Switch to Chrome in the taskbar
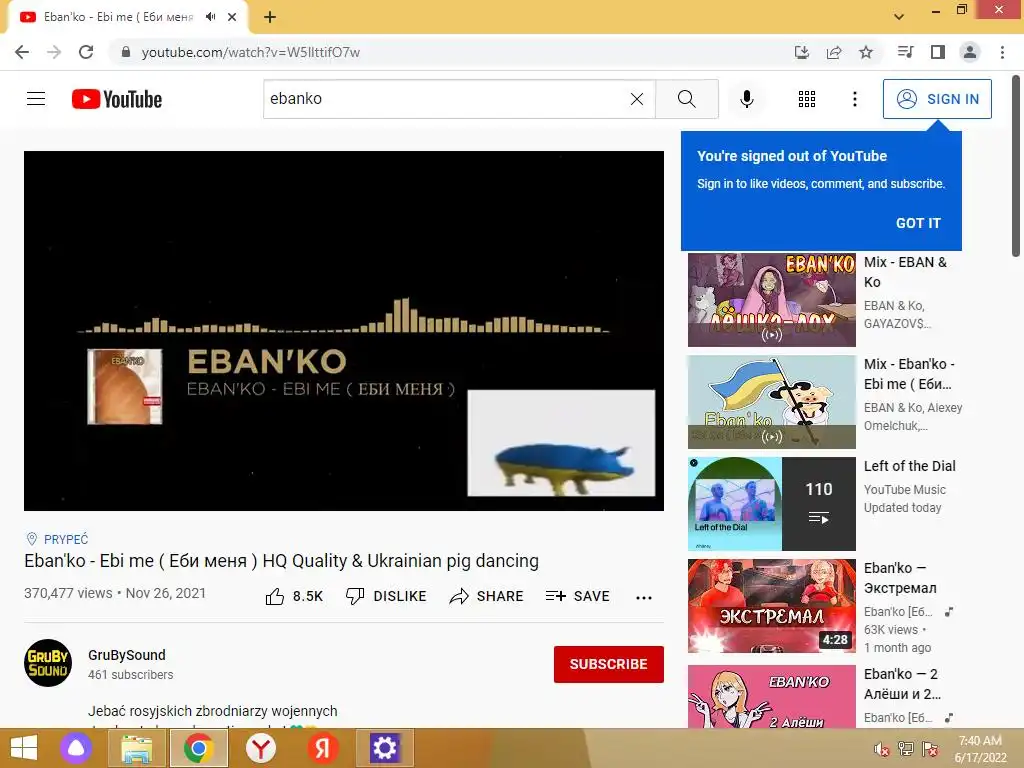Screen dimensions: 1024x768 199,748
